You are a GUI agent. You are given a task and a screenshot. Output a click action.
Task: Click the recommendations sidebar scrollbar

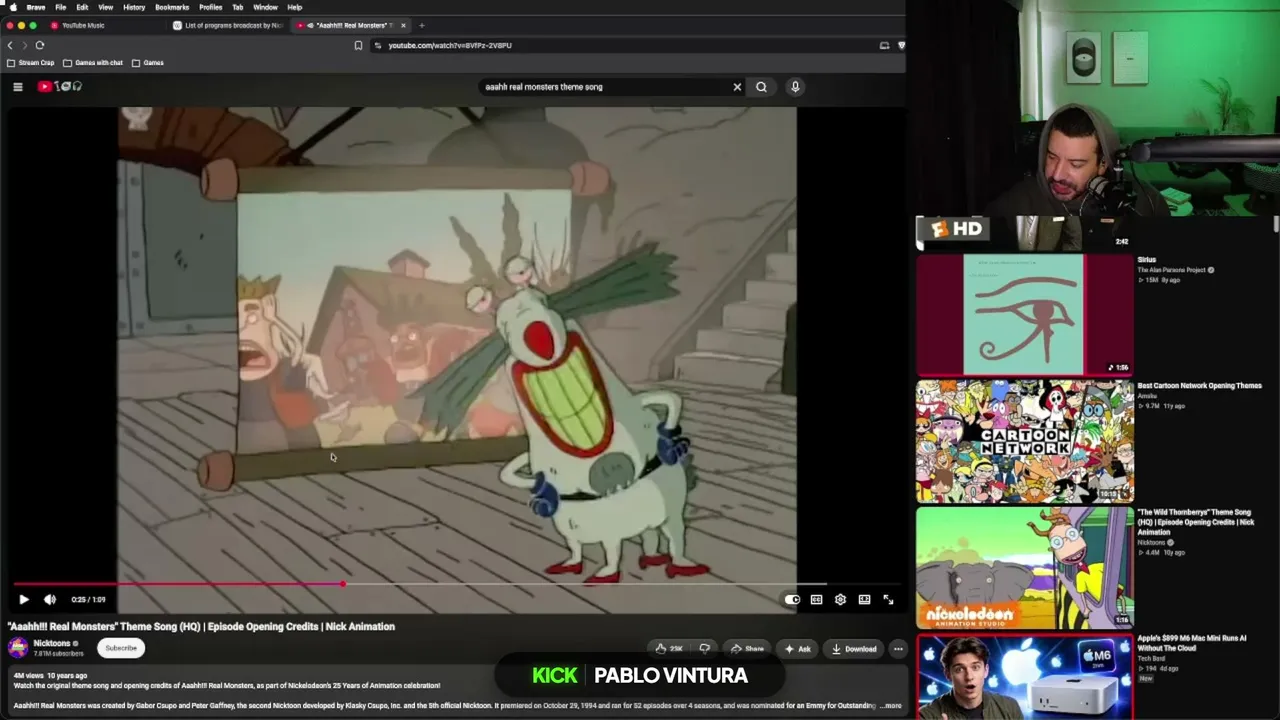click(x=1276, y=225)
